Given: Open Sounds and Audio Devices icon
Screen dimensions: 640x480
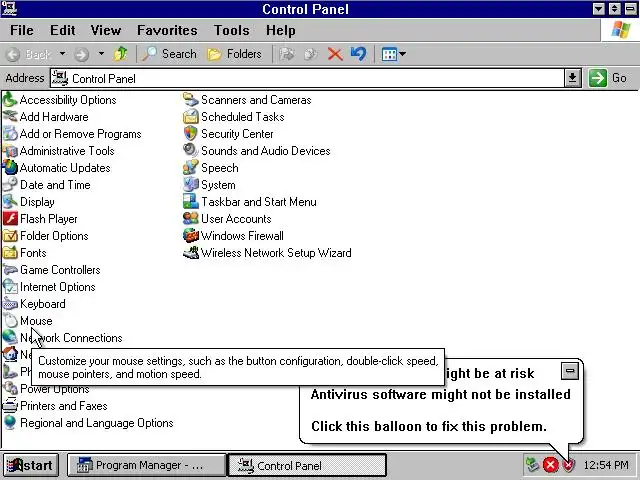Looking at the screenshot, I should (x=191, y=151).
